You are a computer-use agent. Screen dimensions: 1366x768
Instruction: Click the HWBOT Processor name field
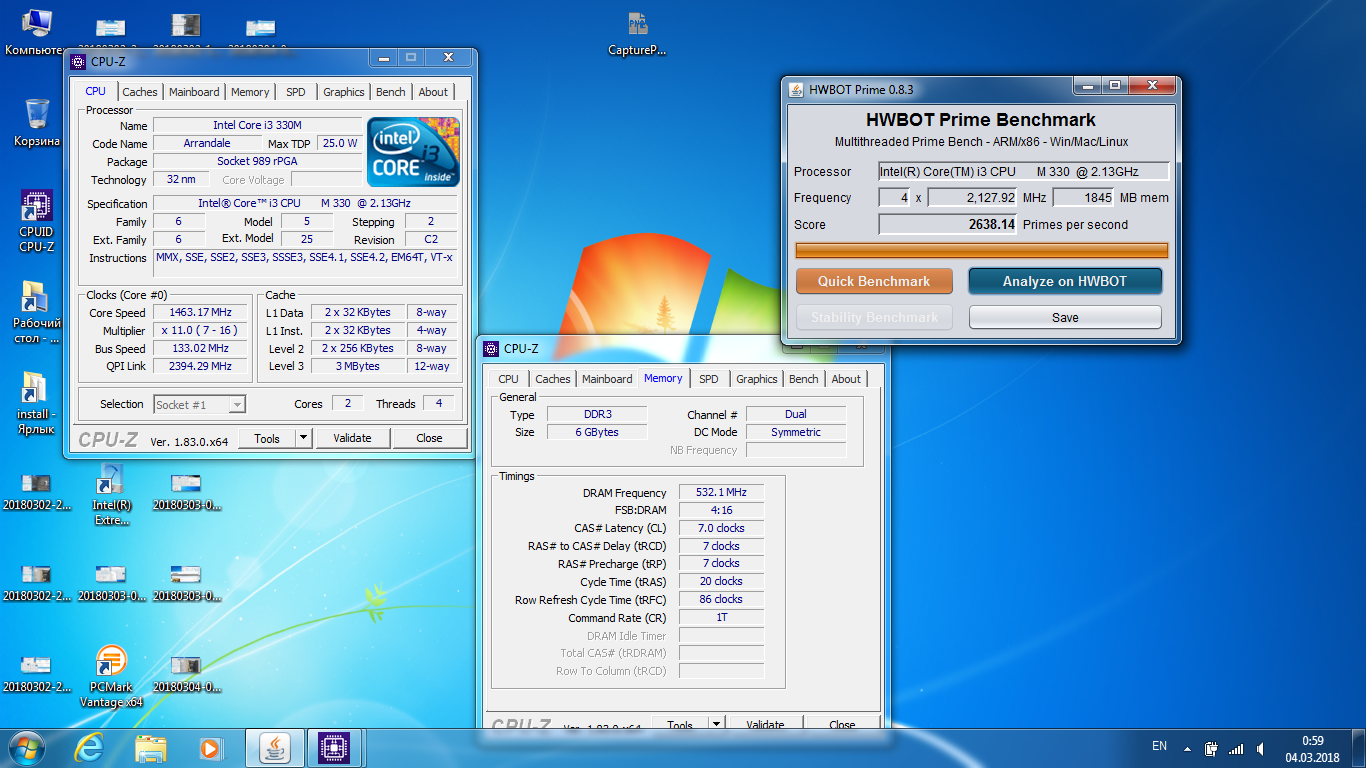click(x=1023, y=172)
